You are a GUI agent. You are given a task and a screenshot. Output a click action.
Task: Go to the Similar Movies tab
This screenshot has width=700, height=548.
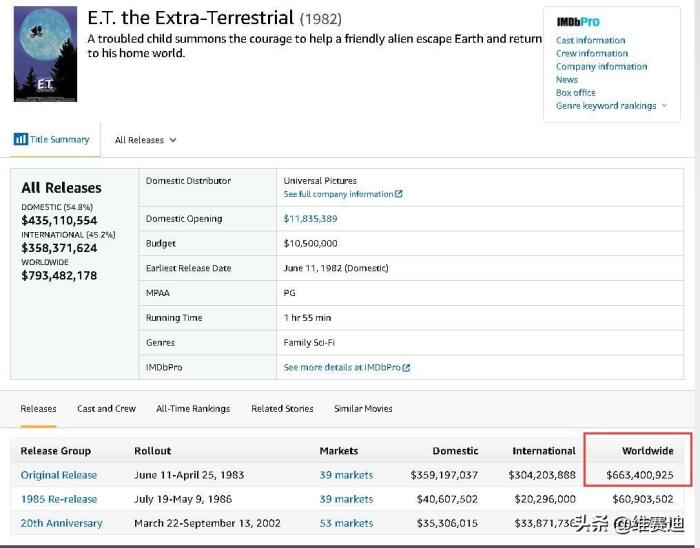pos(363,409)
